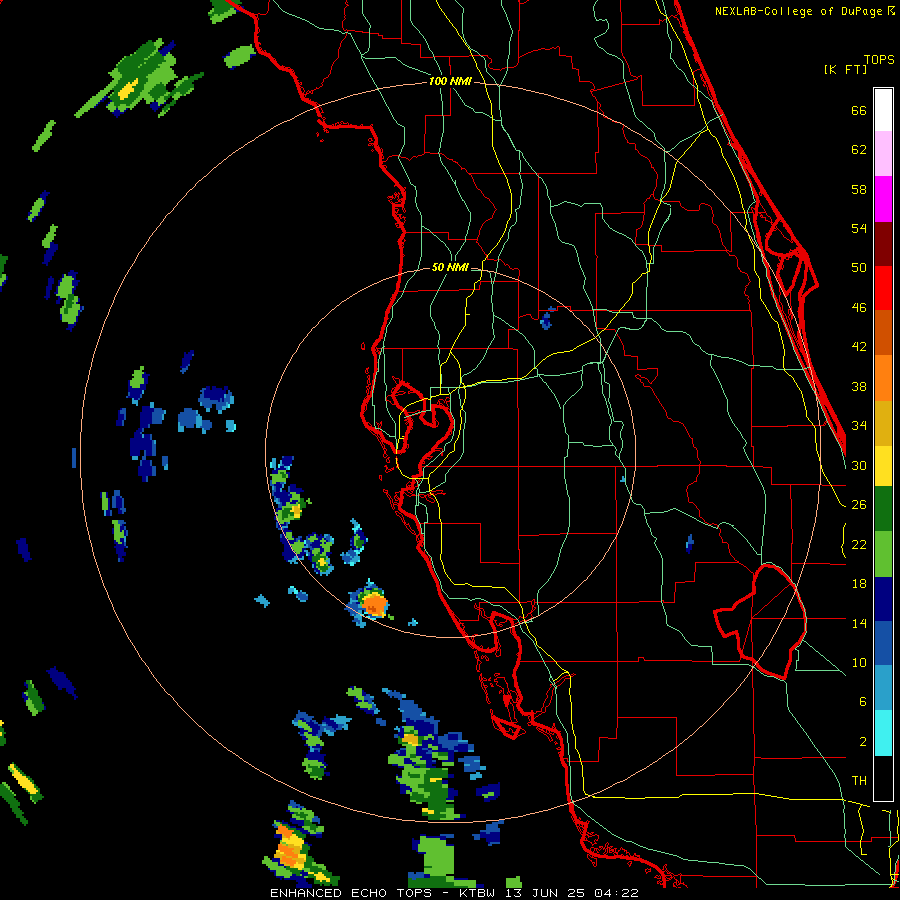This screenshot has height=900, width=900.
Task: Click the "100 NMI" range ring label
Action: click(x=450, y=81)
